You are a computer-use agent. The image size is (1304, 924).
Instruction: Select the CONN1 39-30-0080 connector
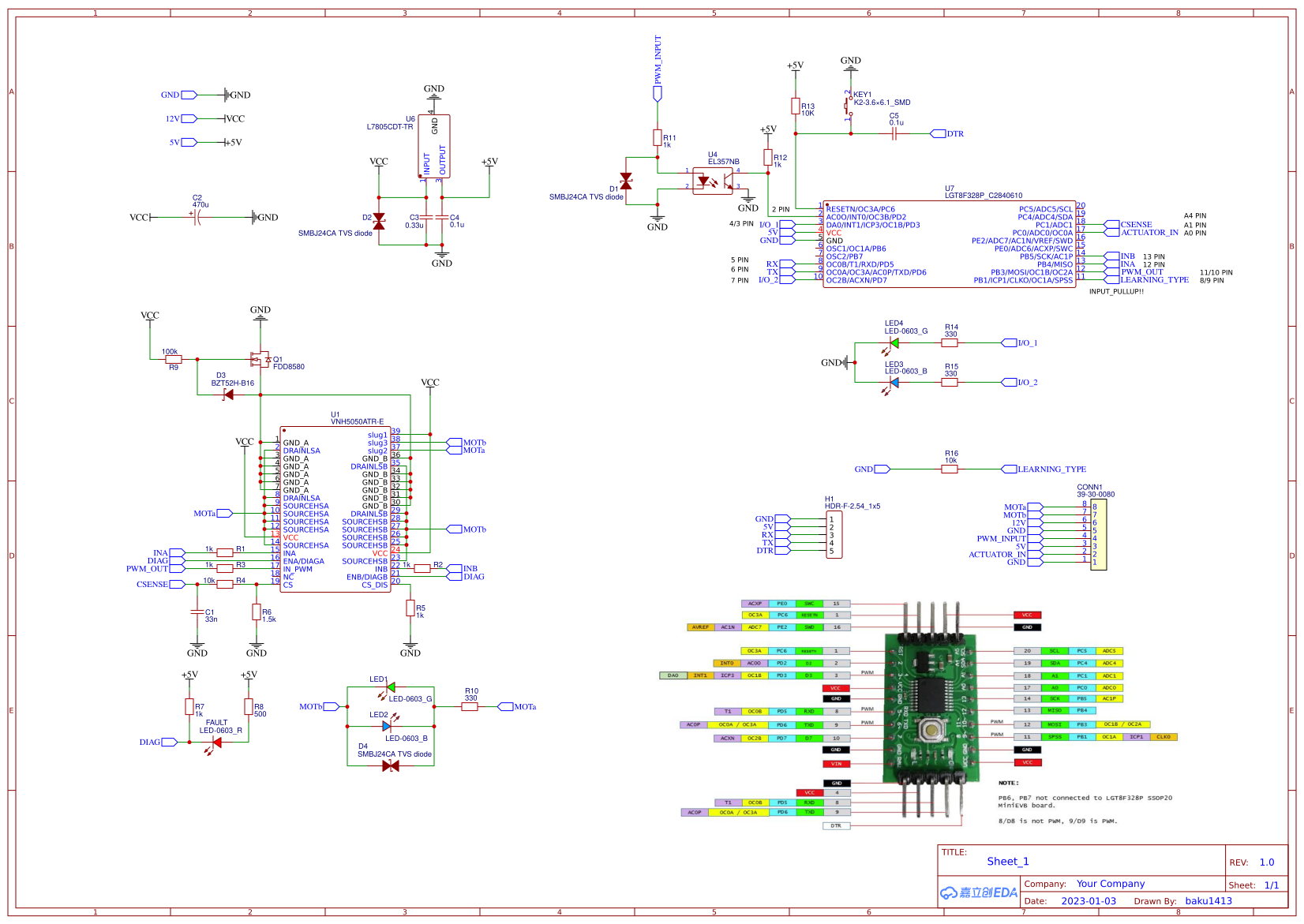click(1097, 537)
